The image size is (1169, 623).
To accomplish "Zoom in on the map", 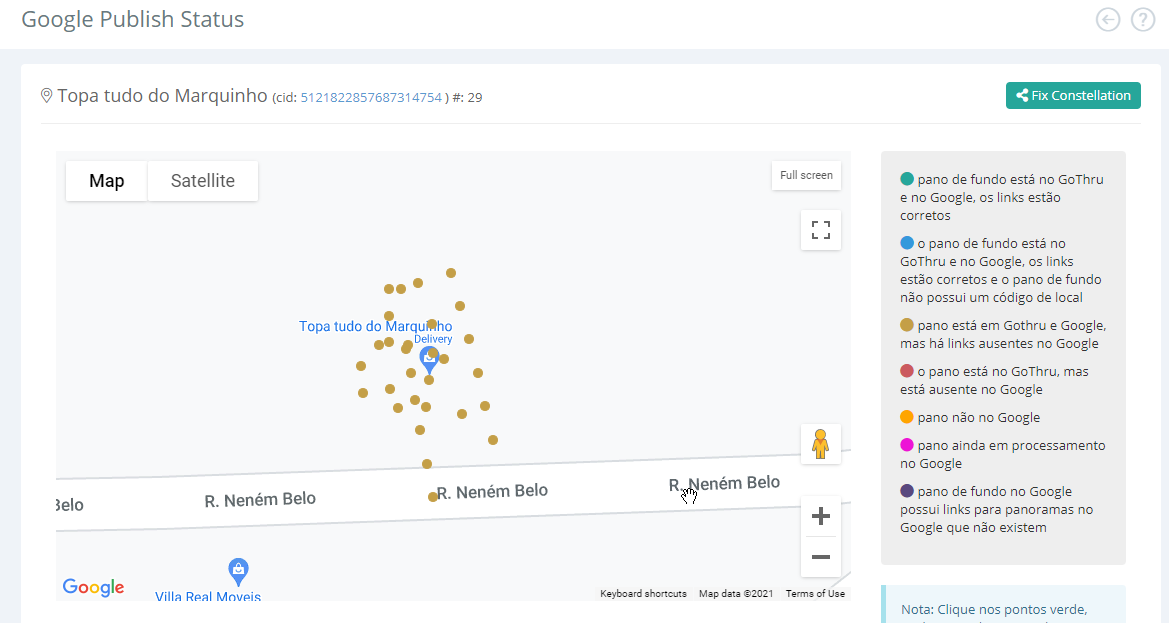I will coord(821,516).
